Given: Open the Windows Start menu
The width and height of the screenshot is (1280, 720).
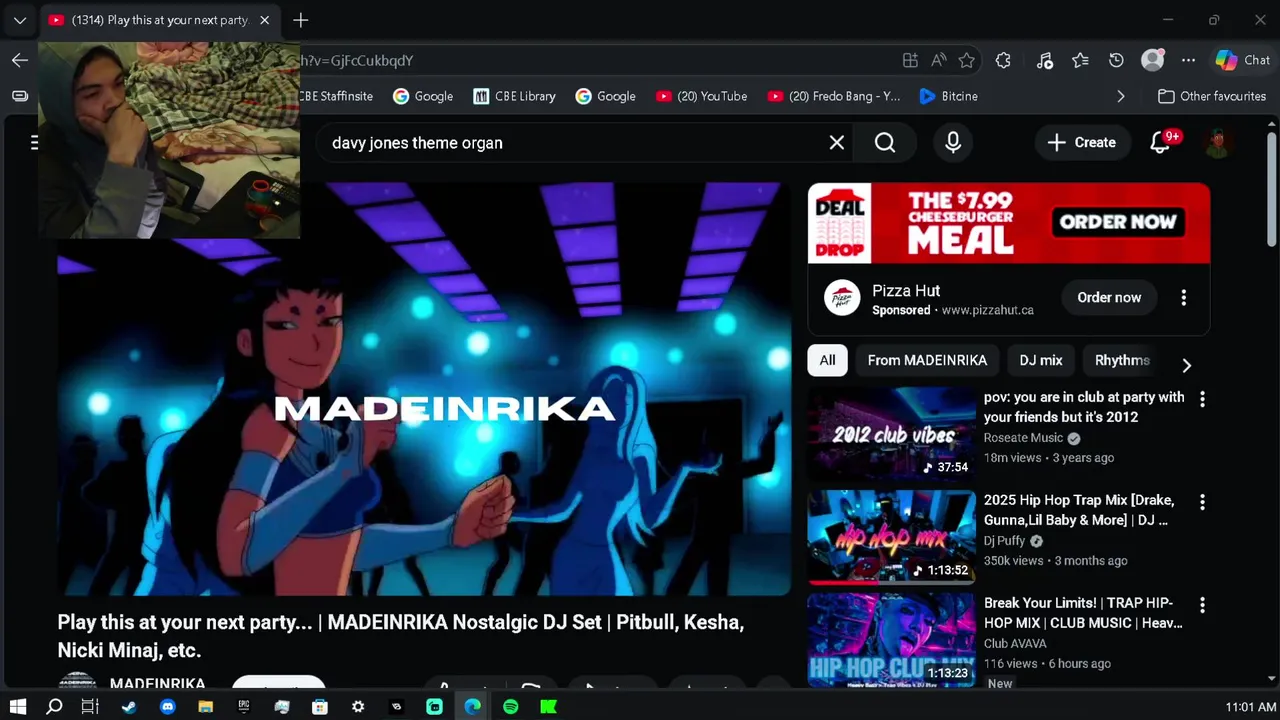Looking at the screenshot, I should [17, 707].
